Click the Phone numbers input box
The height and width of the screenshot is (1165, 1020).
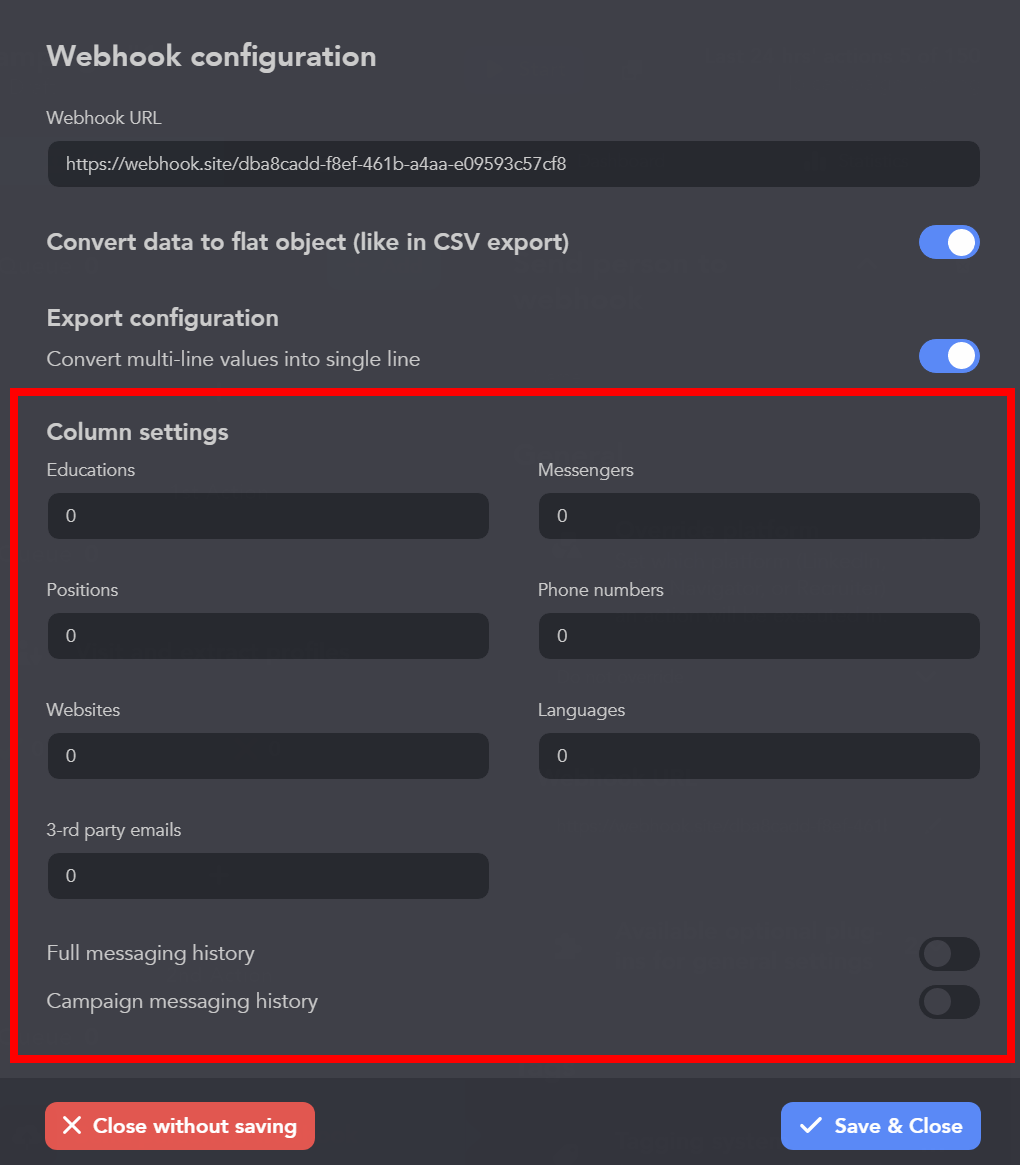pos(759,636)
